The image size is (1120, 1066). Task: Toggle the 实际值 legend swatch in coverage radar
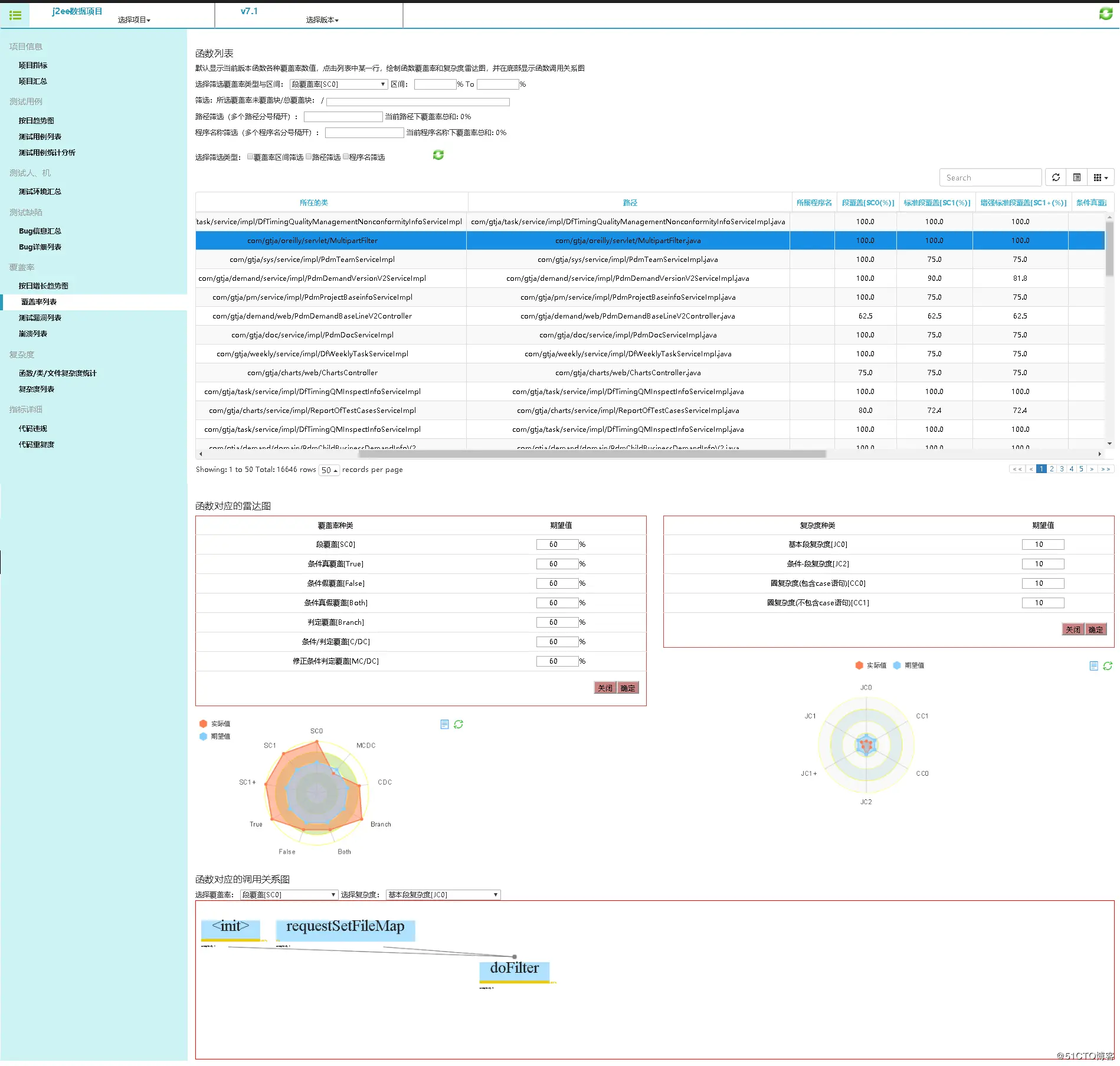click(203, 724)
